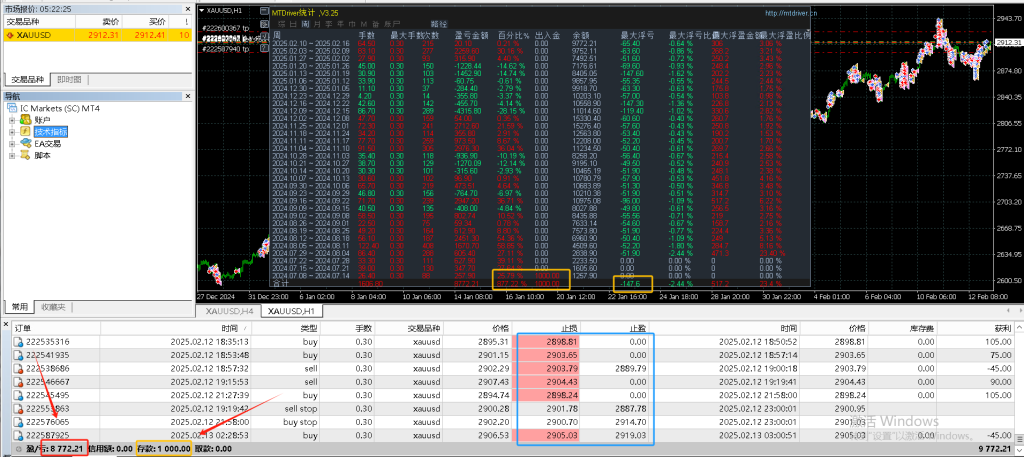Viewport: 1024px width, 457px height.
Task: Sort orders by 时间 column header
Action: coord(229,327)
